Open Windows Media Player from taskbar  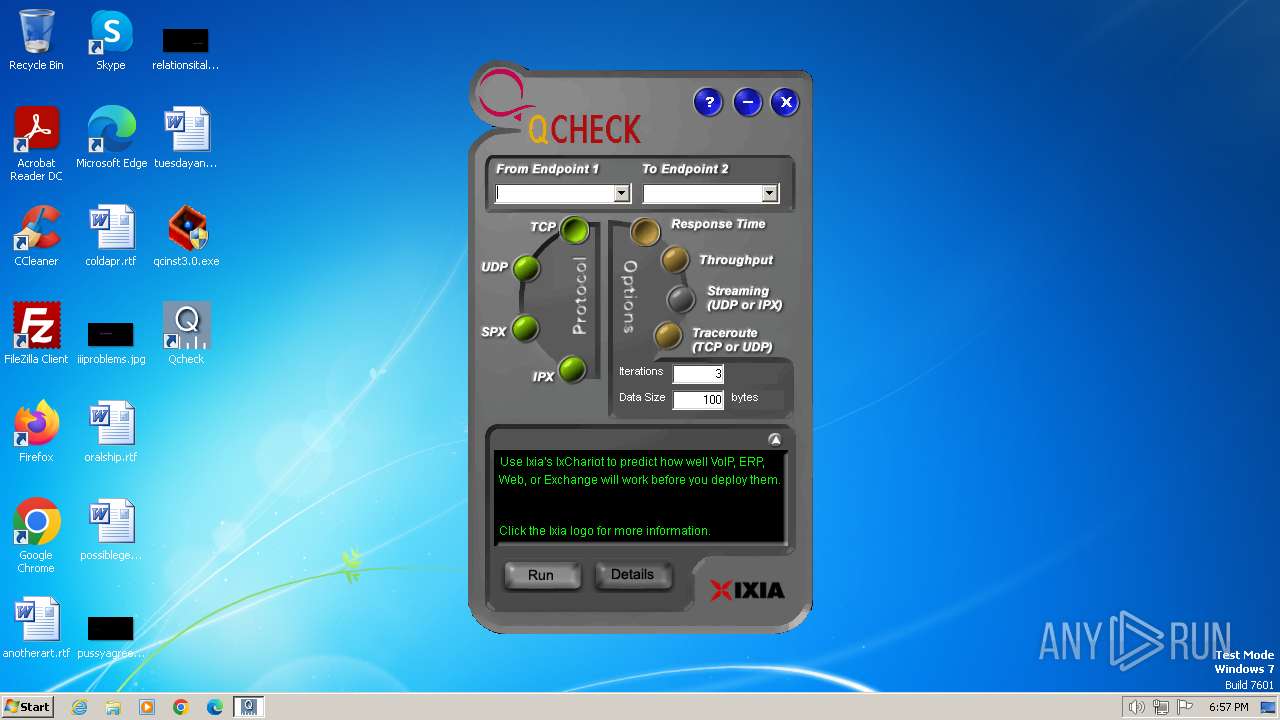point(147,707)
